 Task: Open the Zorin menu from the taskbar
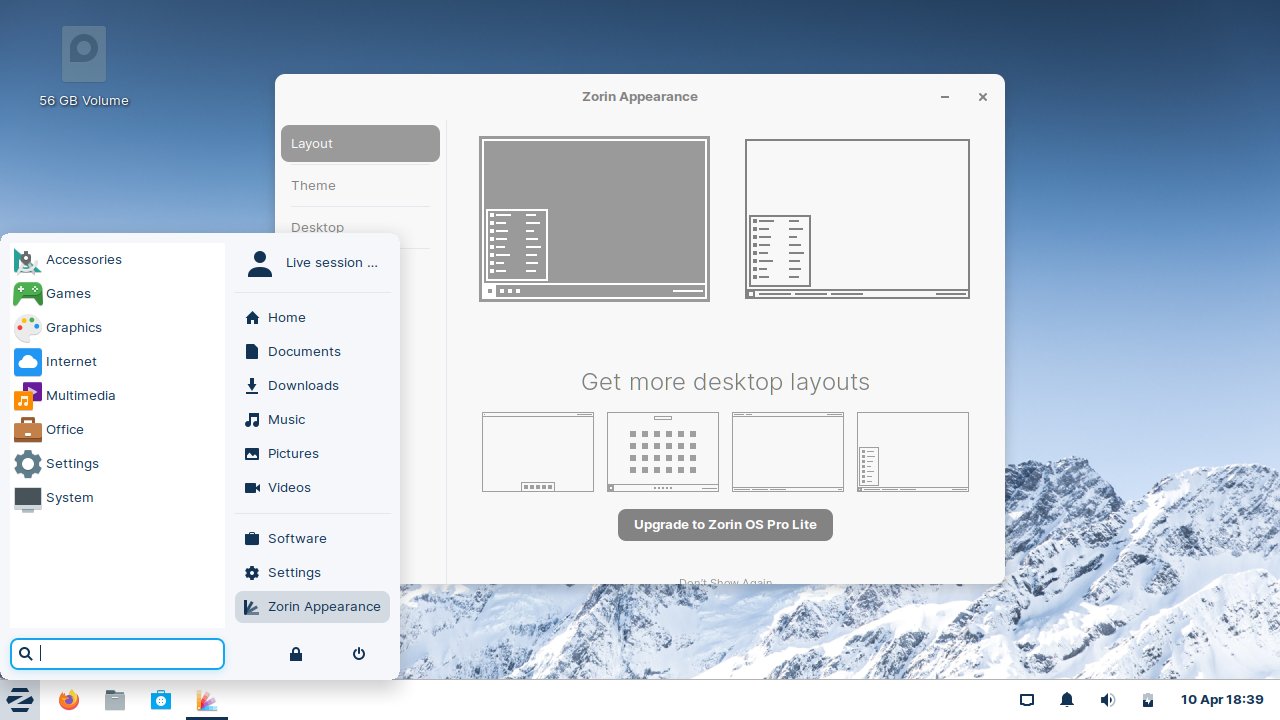(x=20, y=699)
